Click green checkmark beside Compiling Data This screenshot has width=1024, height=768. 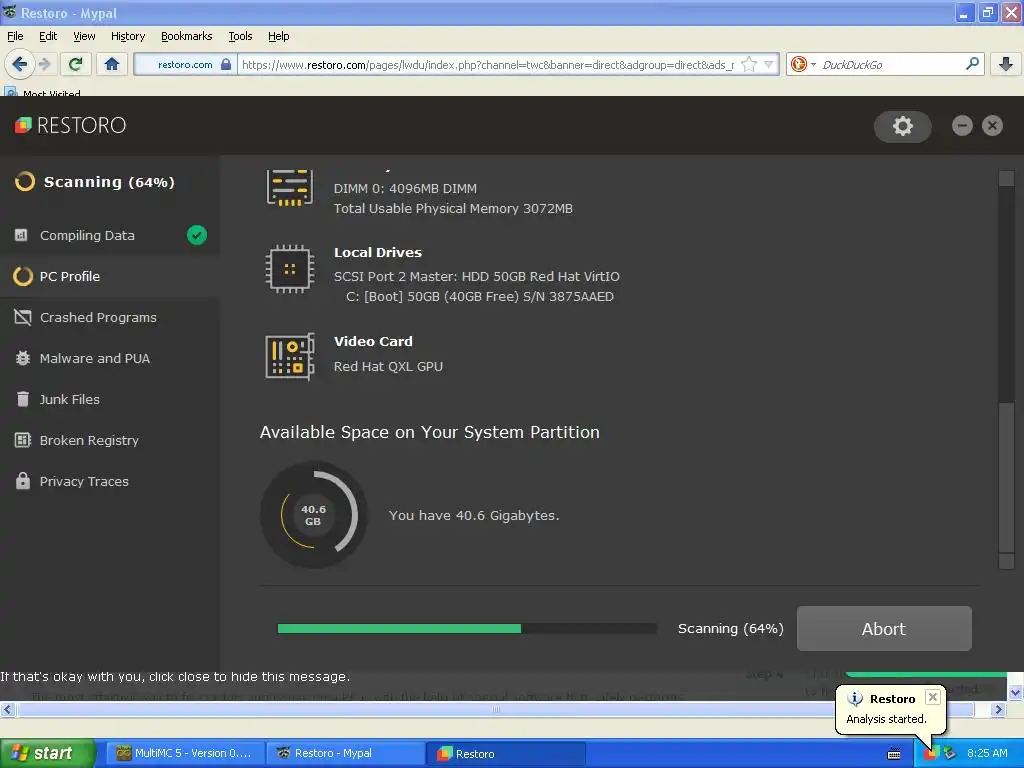197,235
